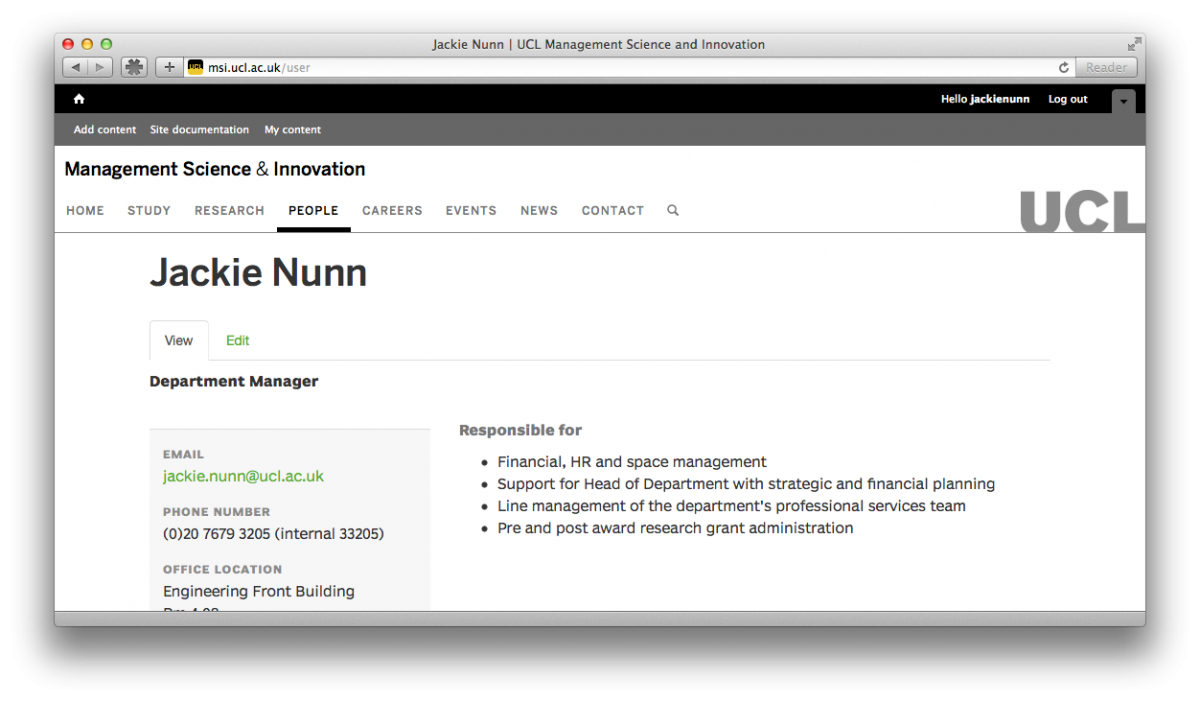Screen dimensions: 1200x702
Task: Open the CONTACT navigation item
Action: coord(613,210)
